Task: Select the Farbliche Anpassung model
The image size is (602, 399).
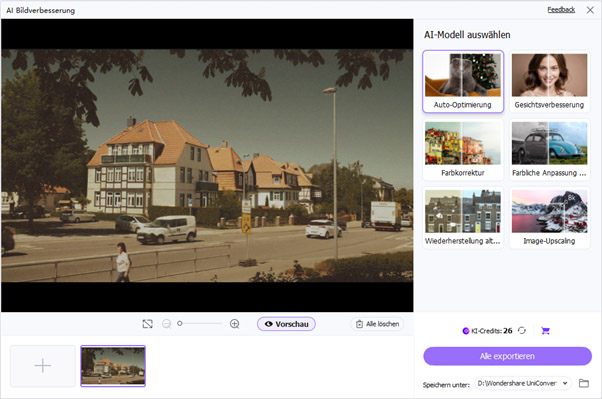Action: 549,149
